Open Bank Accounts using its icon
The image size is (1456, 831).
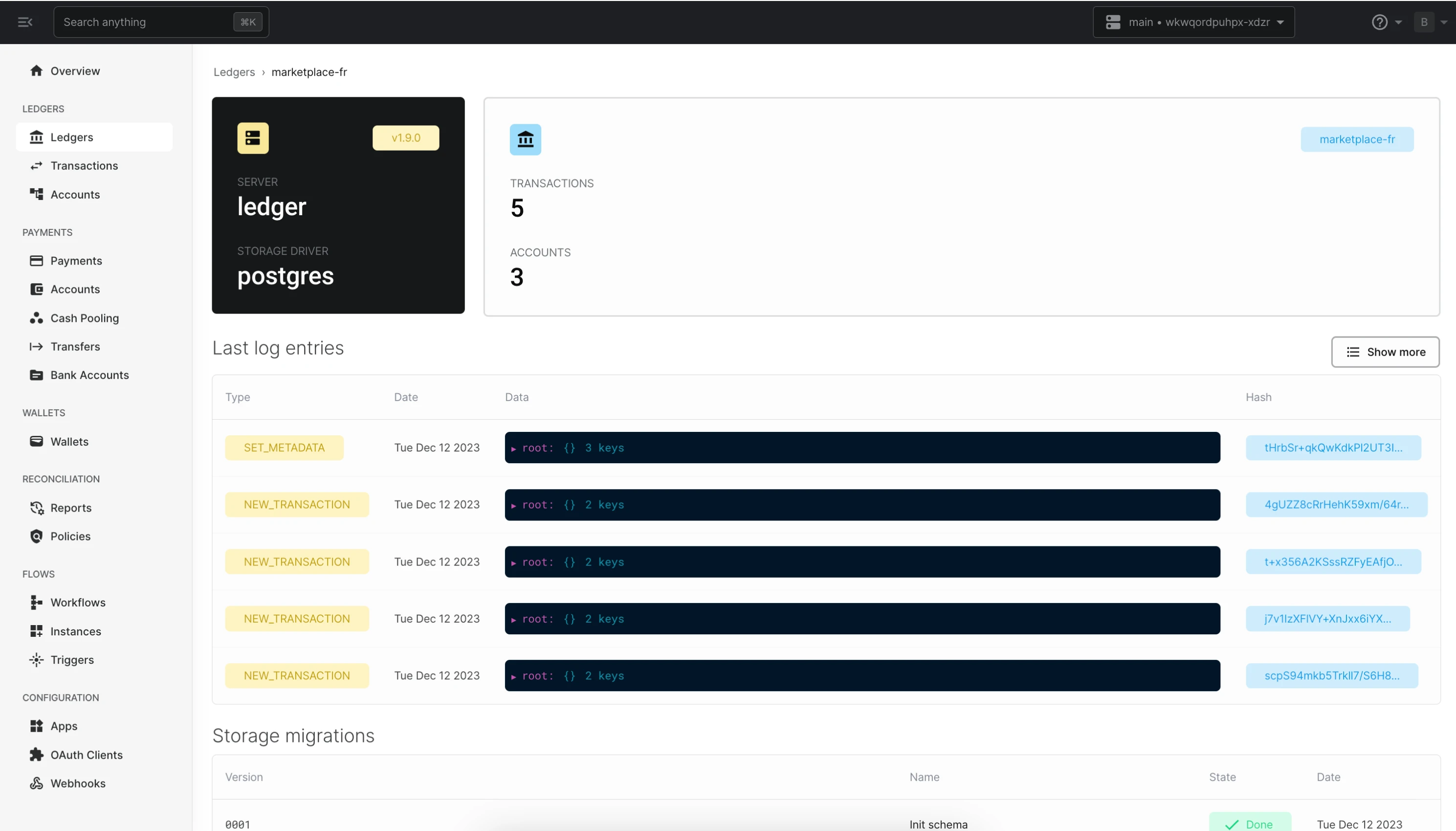tap(37, 375)
